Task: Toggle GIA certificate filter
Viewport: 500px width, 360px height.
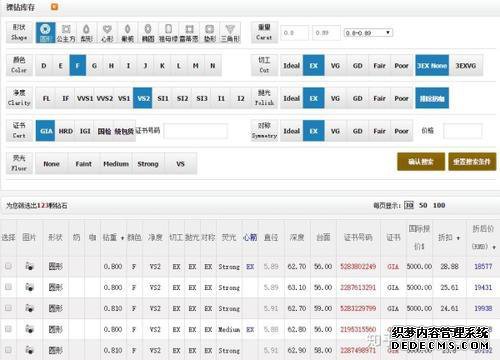Action: tap(46, 131)
